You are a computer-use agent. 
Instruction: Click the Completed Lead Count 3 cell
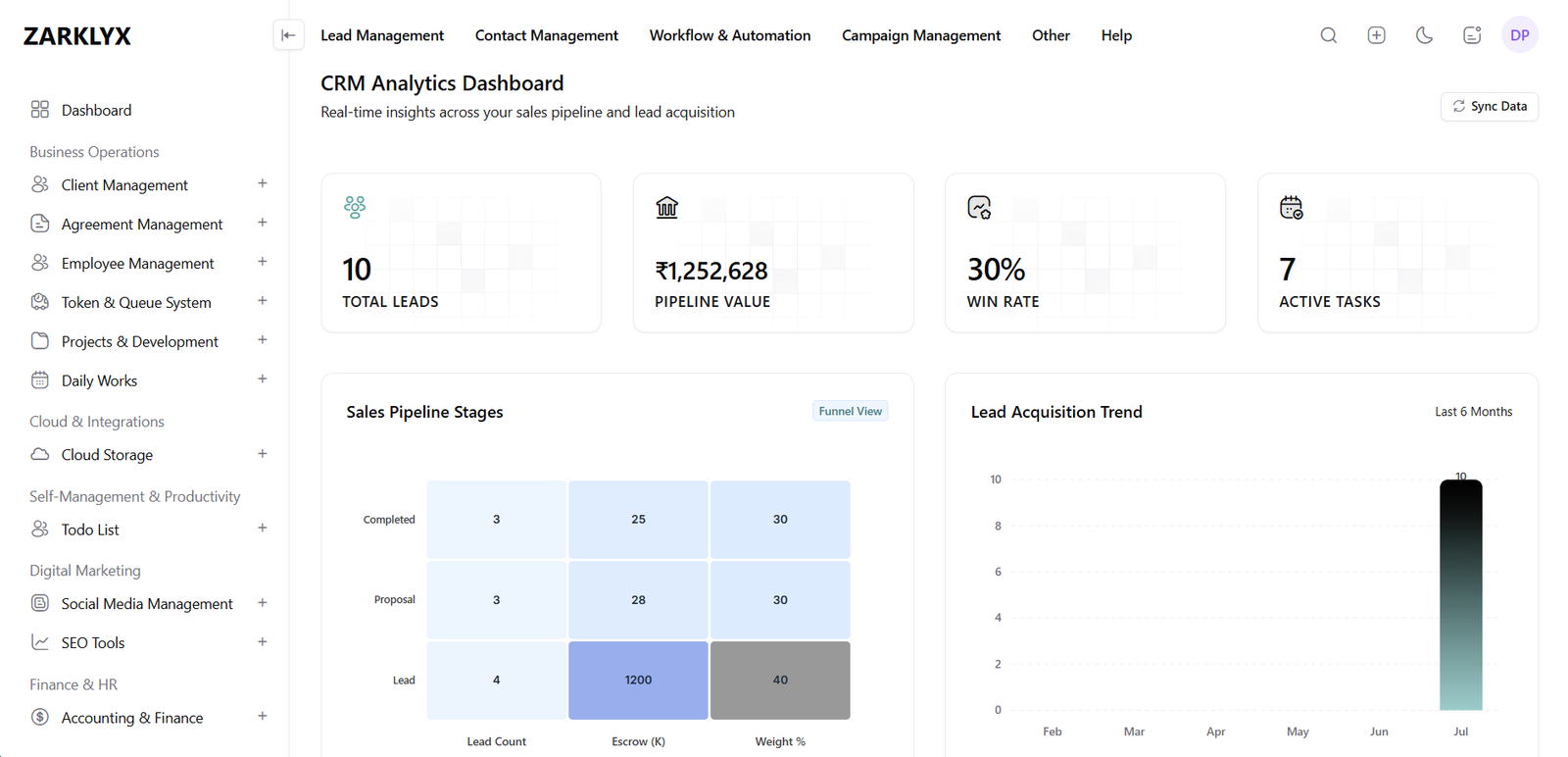coord(496,520)
